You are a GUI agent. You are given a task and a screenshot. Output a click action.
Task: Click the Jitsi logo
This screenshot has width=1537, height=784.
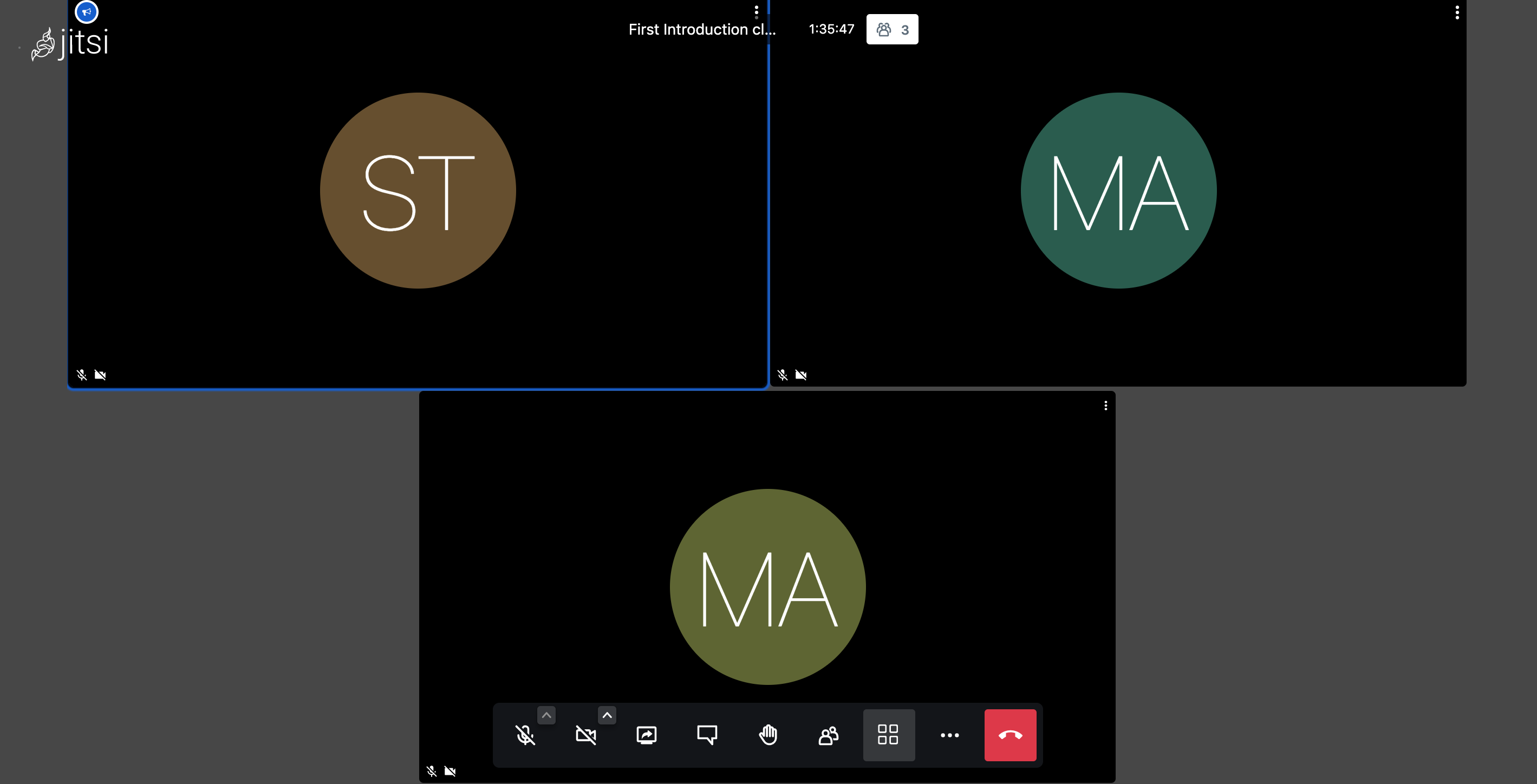(70, 43)
